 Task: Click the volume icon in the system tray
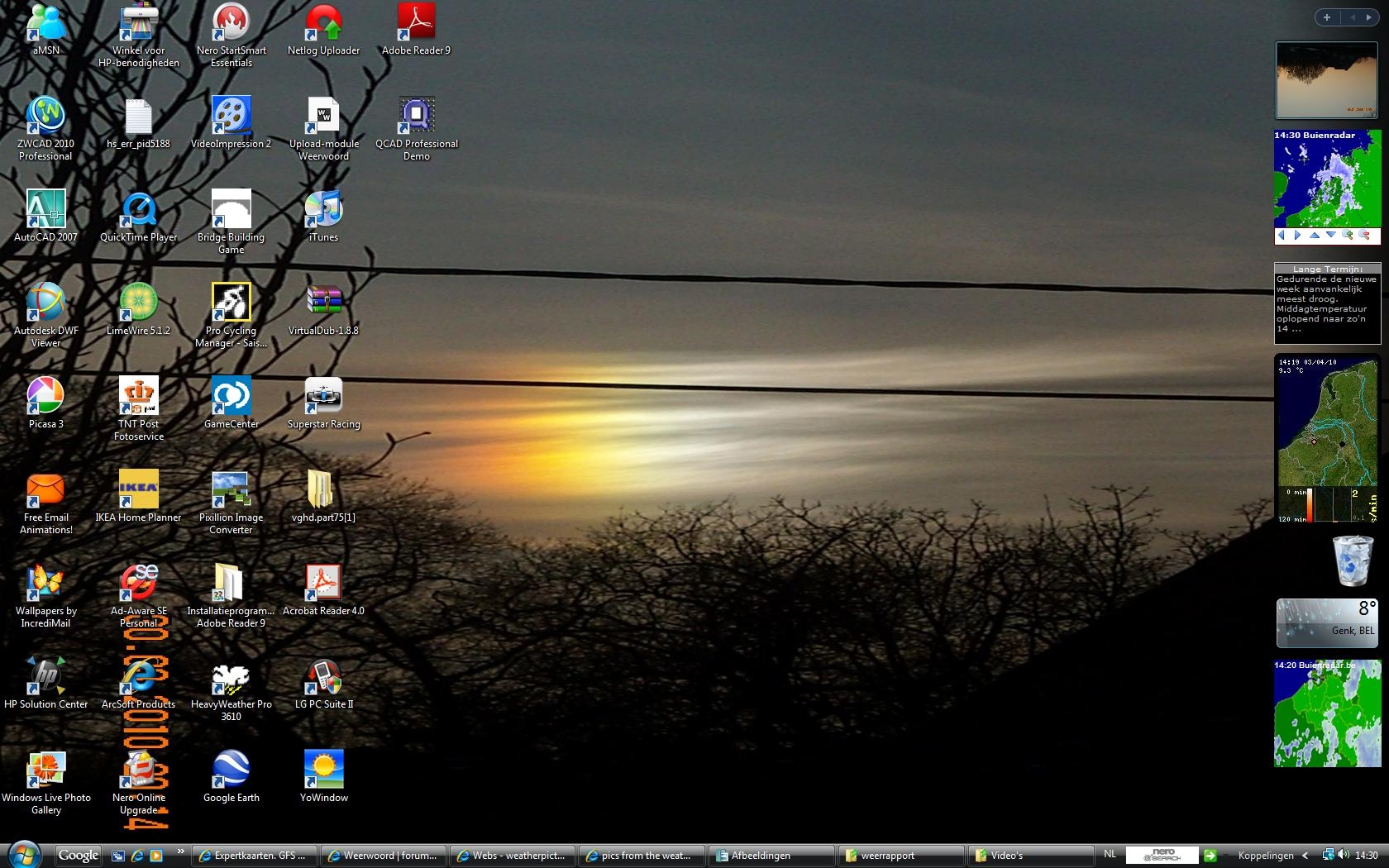(1343, 855)
